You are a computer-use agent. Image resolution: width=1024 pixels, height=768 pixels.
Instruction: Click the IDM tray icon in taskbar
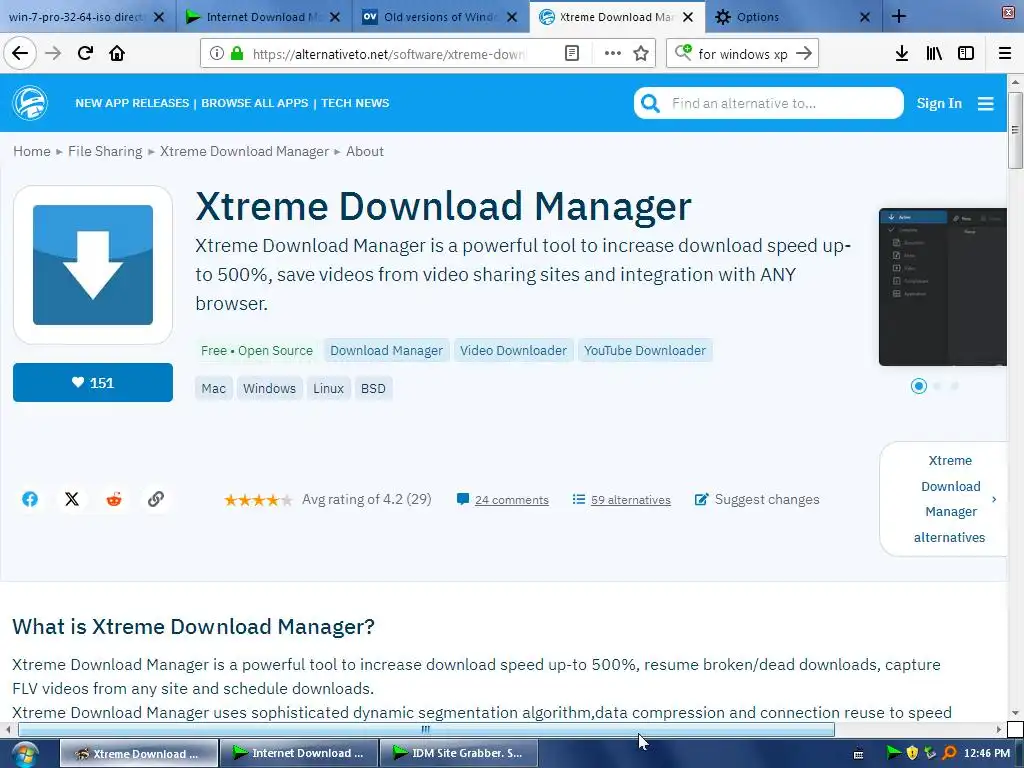click(x=893, y=753)
